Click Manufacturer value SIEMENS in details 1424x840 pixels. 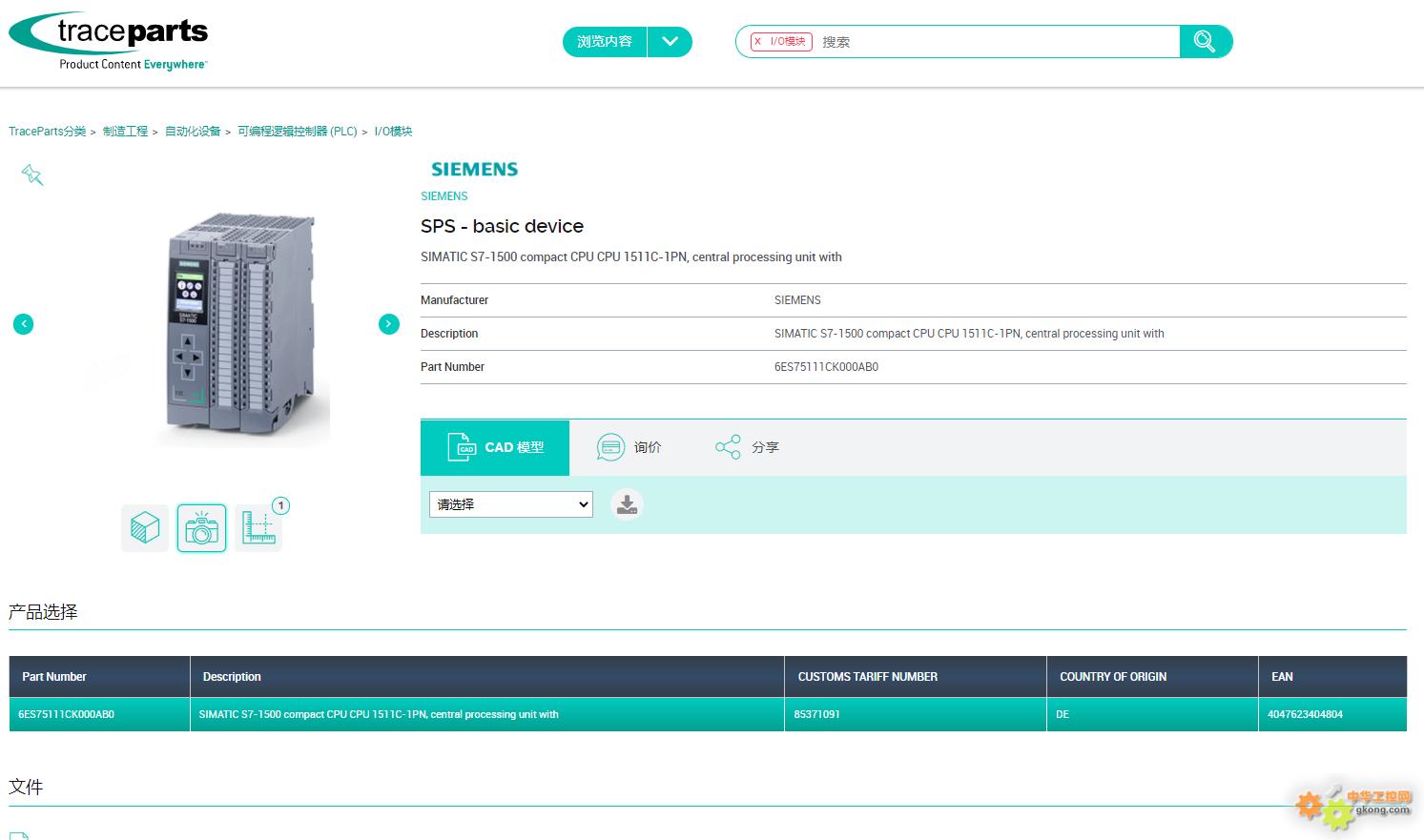click(797, 300)
